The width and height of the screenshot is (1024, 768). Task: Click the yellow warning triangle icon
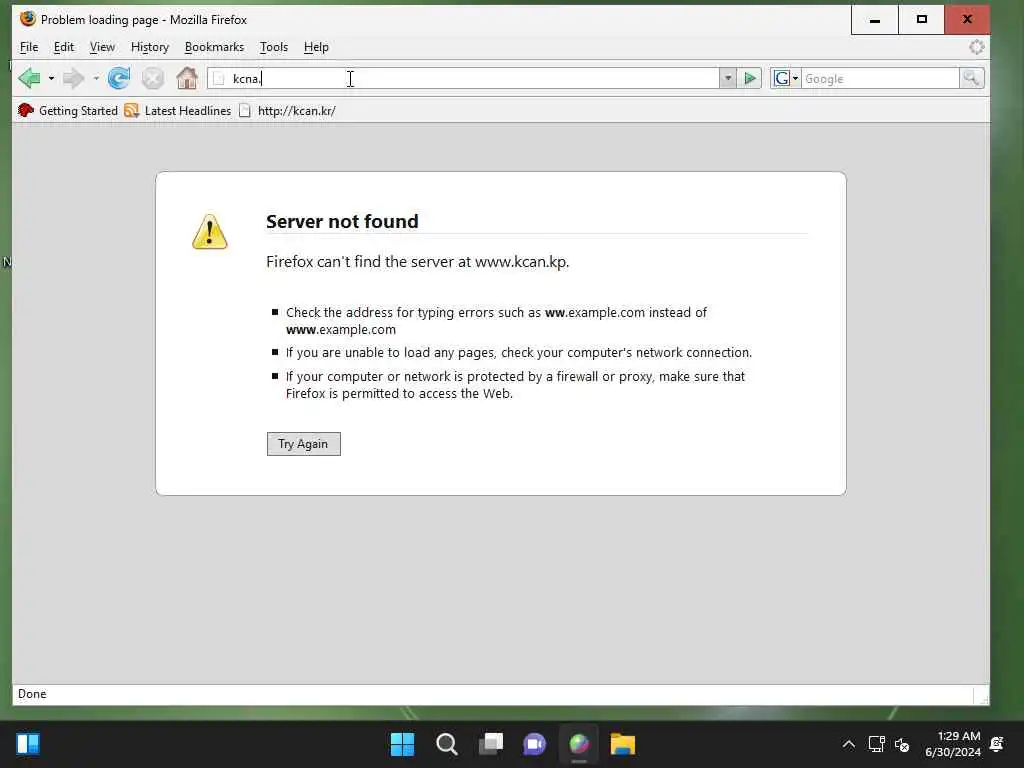[210, 232]
